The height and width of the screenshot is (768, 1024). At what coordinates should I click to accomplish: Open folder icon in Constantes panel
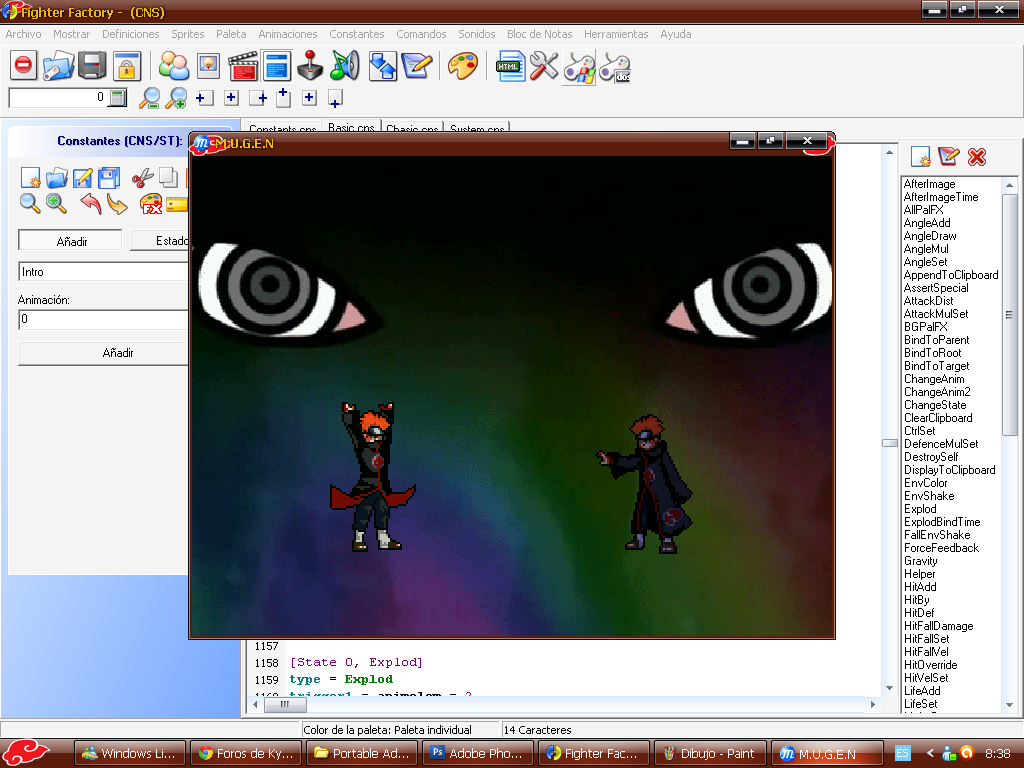tap(57, 178)
